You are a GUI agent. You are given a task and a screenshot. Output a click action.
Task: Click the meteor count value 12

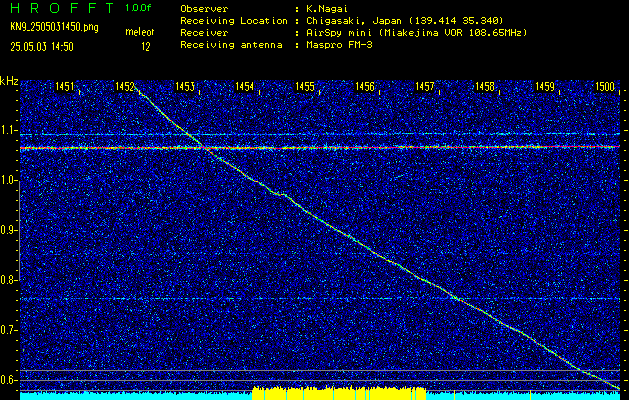coord(146,47)
